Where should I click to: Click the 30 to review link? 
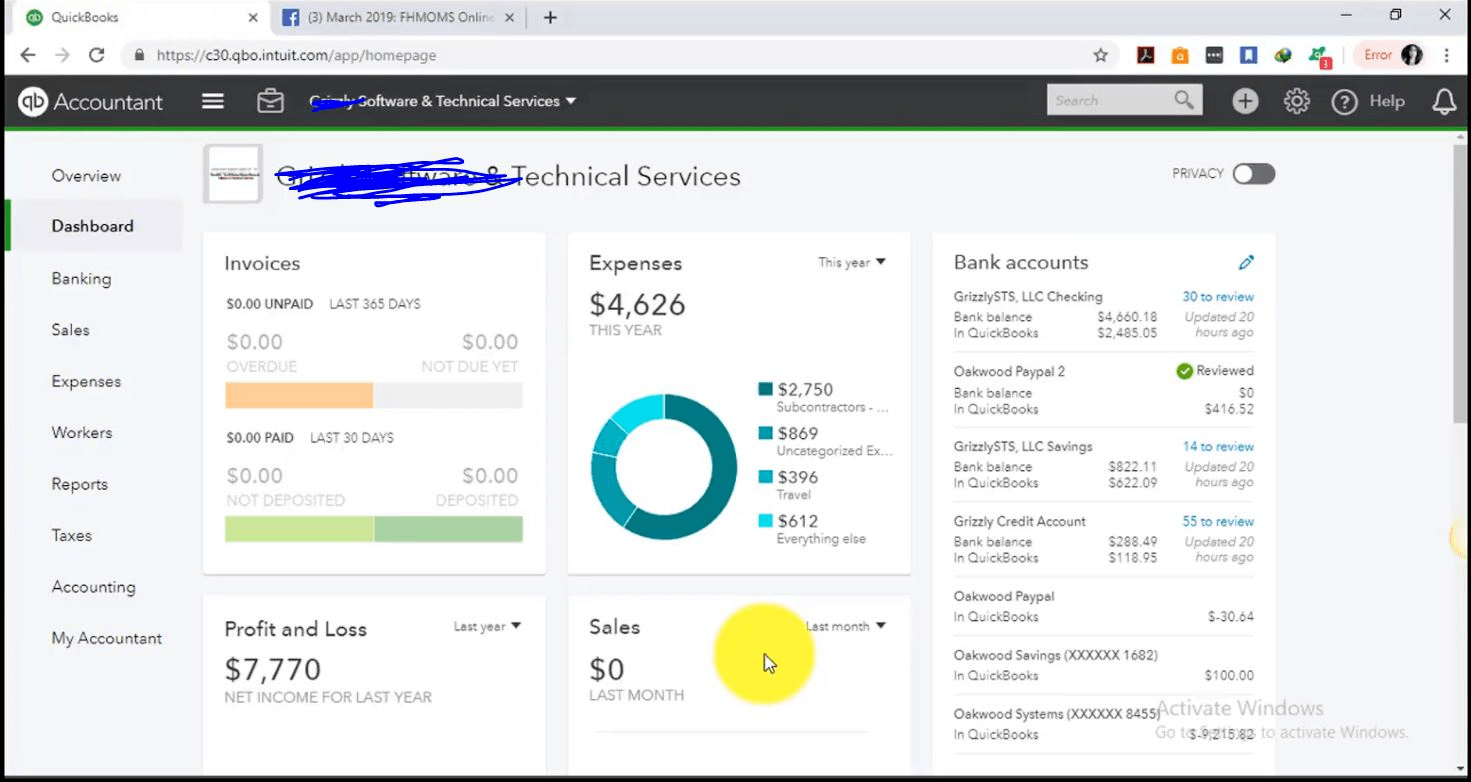point(1218,297)
